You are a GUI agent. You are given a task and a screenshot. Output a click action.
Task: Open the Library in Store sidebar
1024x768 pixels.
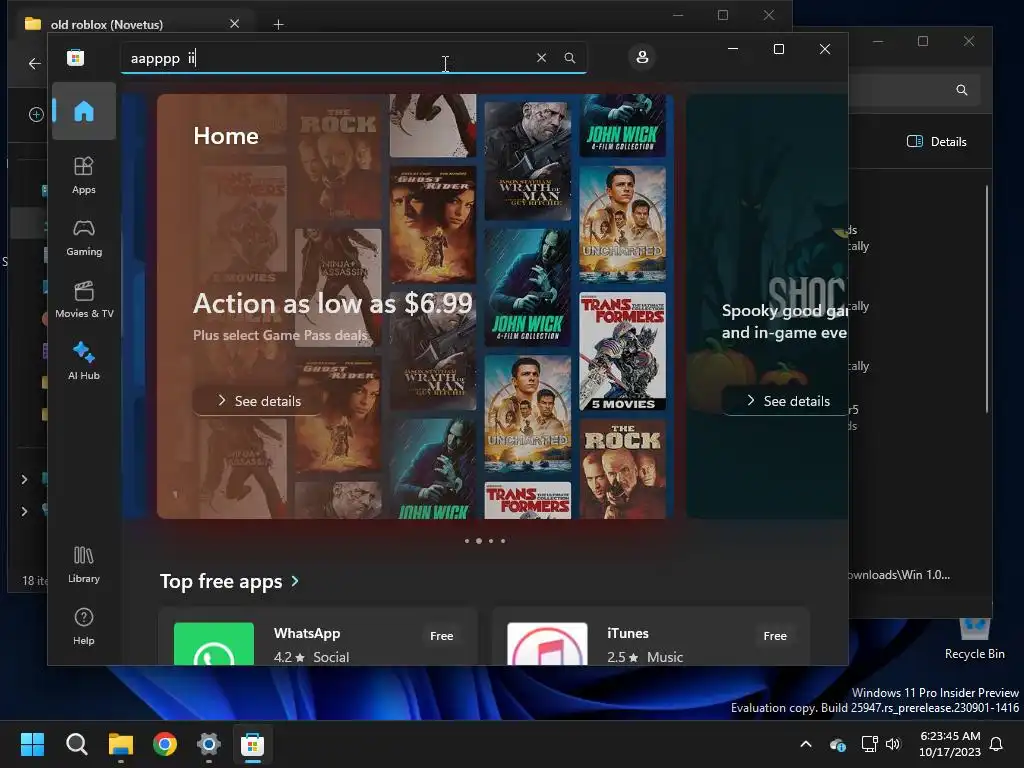(84, 565)
